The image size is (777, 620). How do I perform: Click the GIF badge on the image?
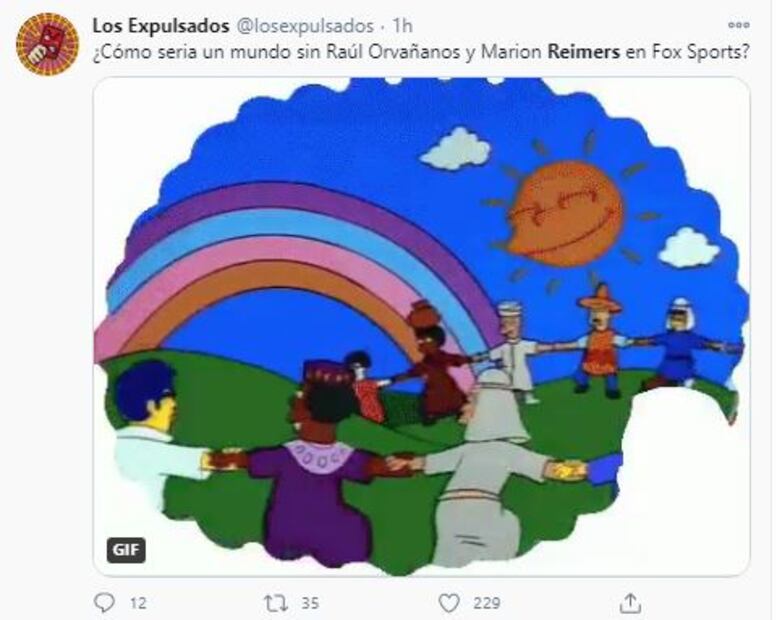point(126,550)
